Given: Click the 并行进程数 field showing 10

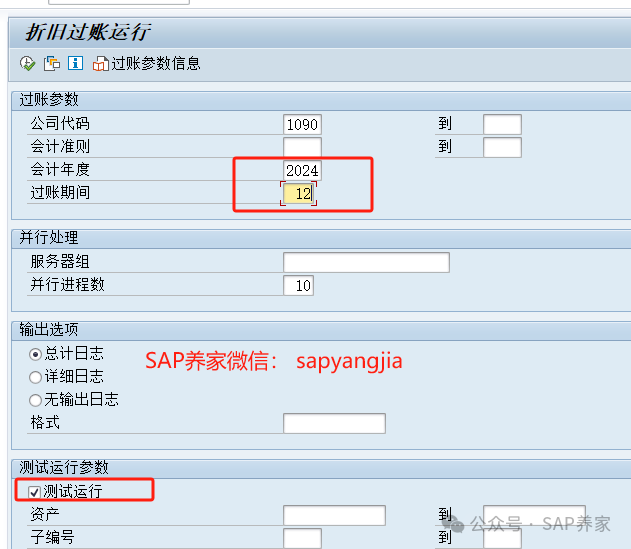Looking at the screenshot, I should coord(299,285).
